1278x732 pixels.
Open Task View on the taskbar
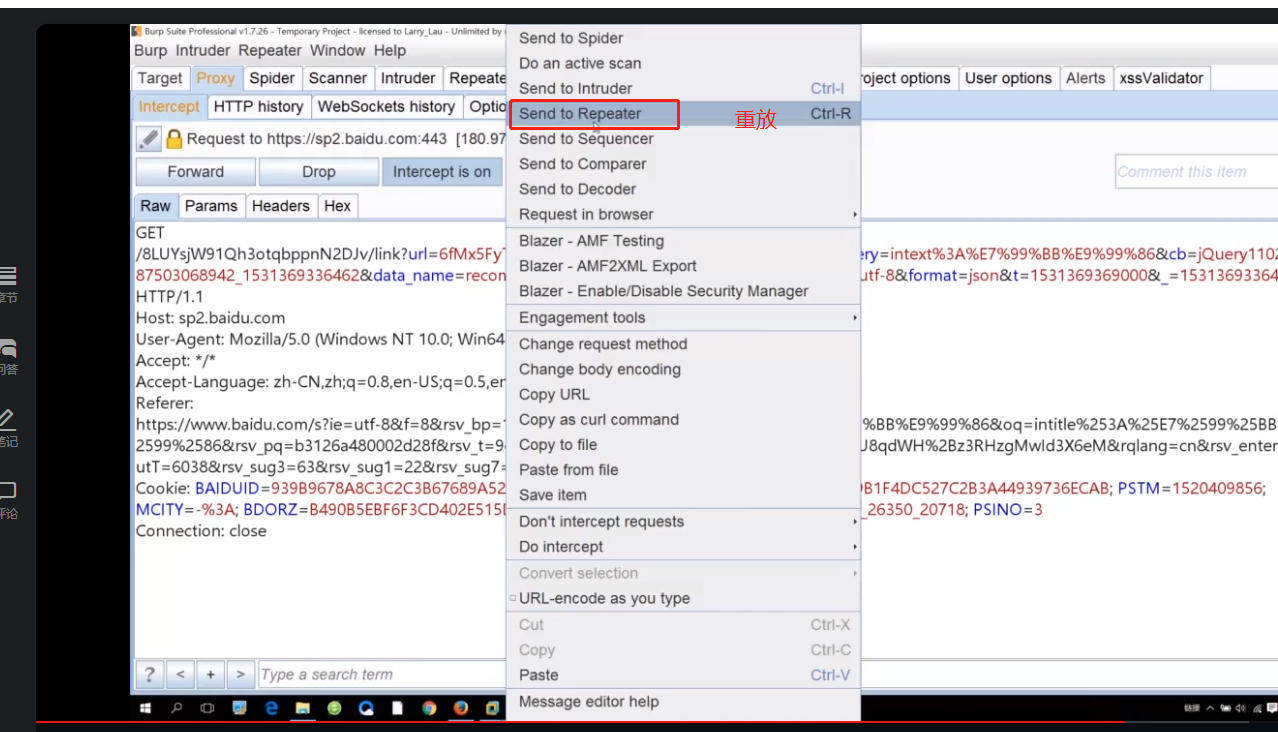point(207,708)
